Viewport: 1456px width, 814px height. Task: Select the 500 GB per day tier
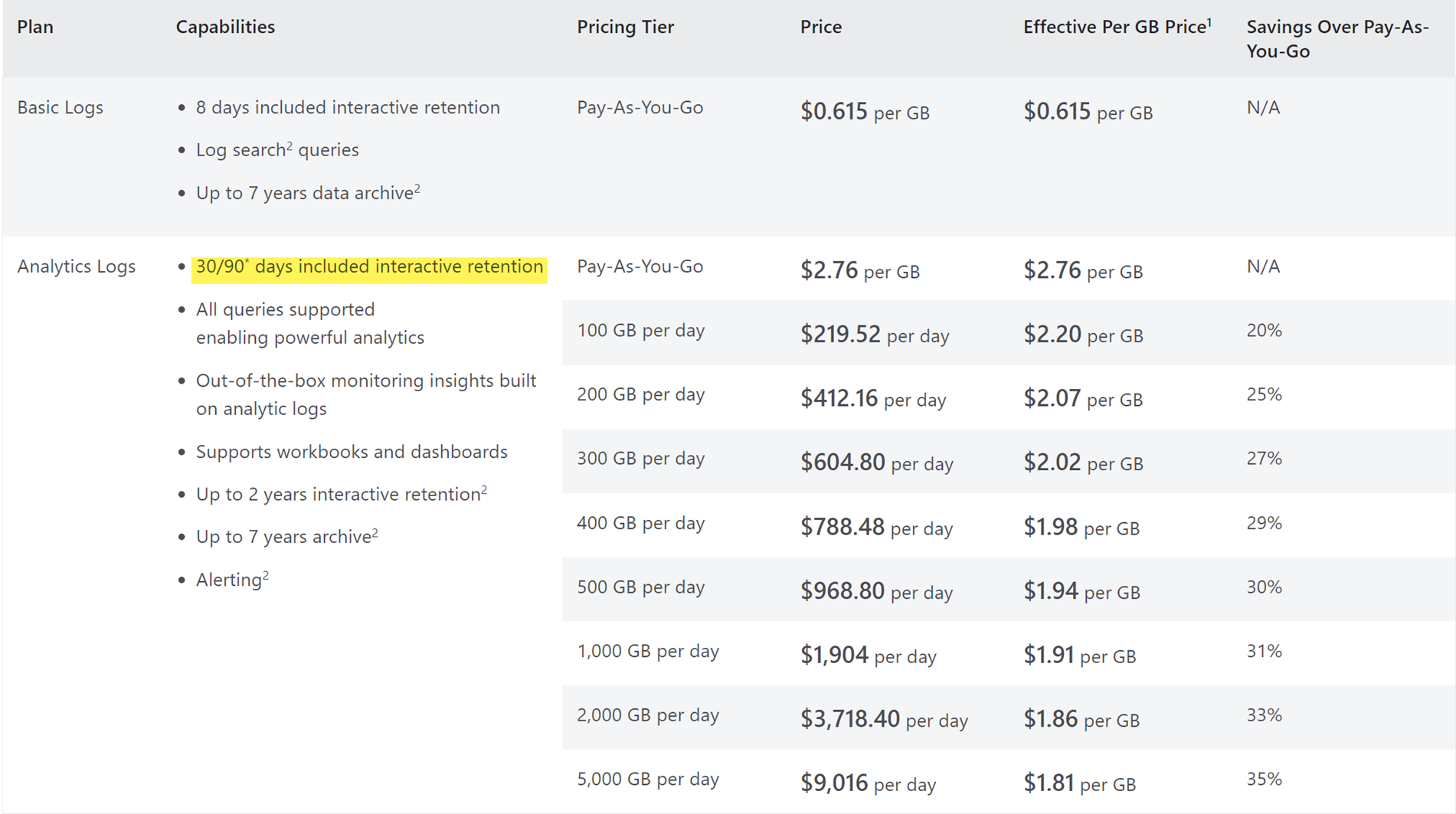coord(640,587)
